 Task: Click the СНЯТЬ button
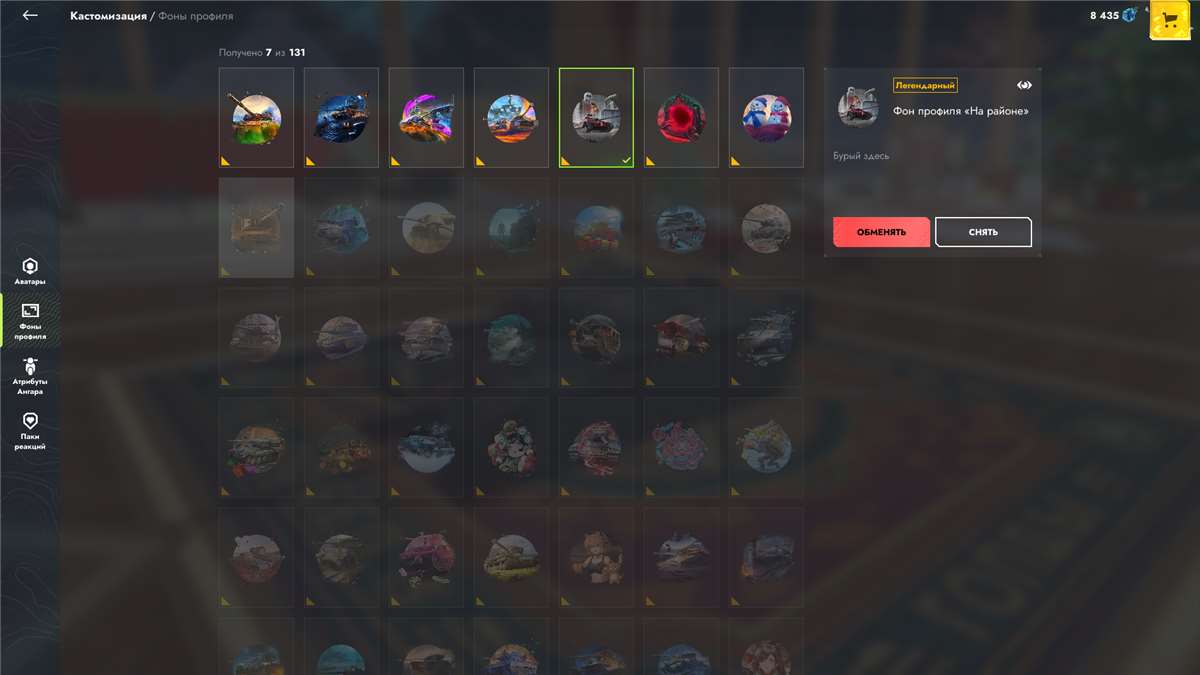983,232
